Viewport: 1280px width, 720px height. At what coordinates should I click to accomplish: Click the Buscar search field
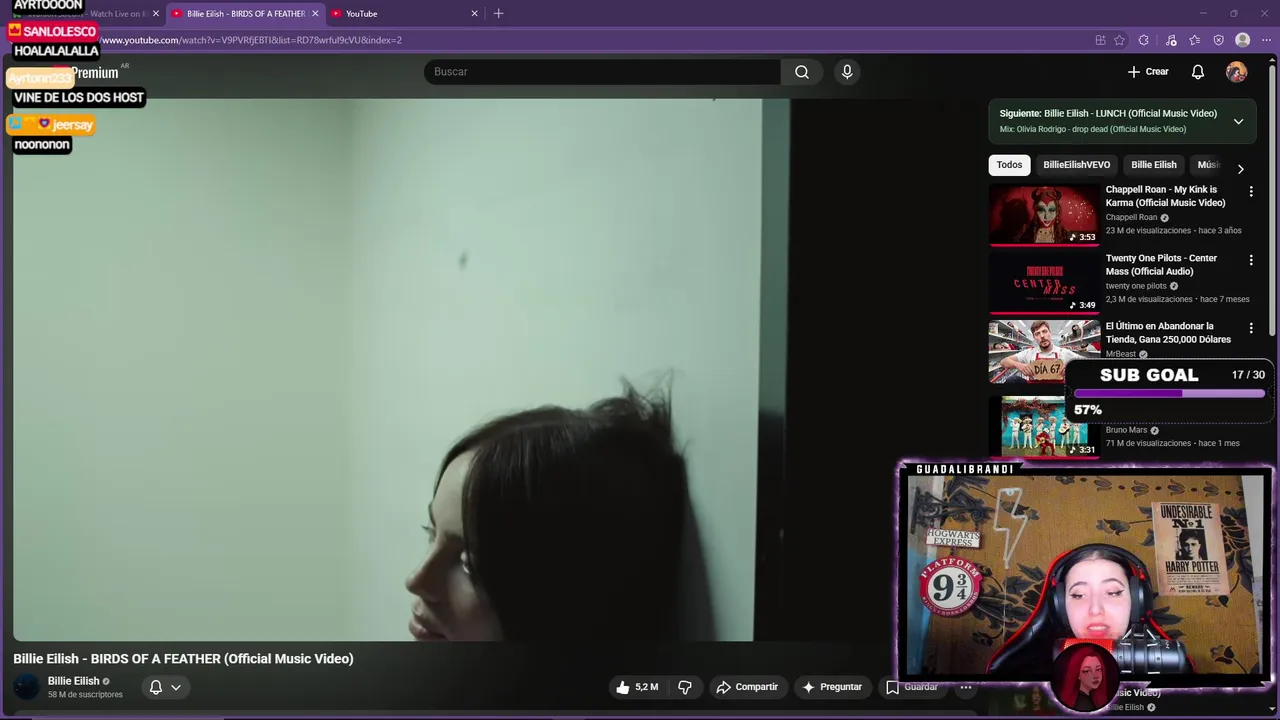(602, 72)
